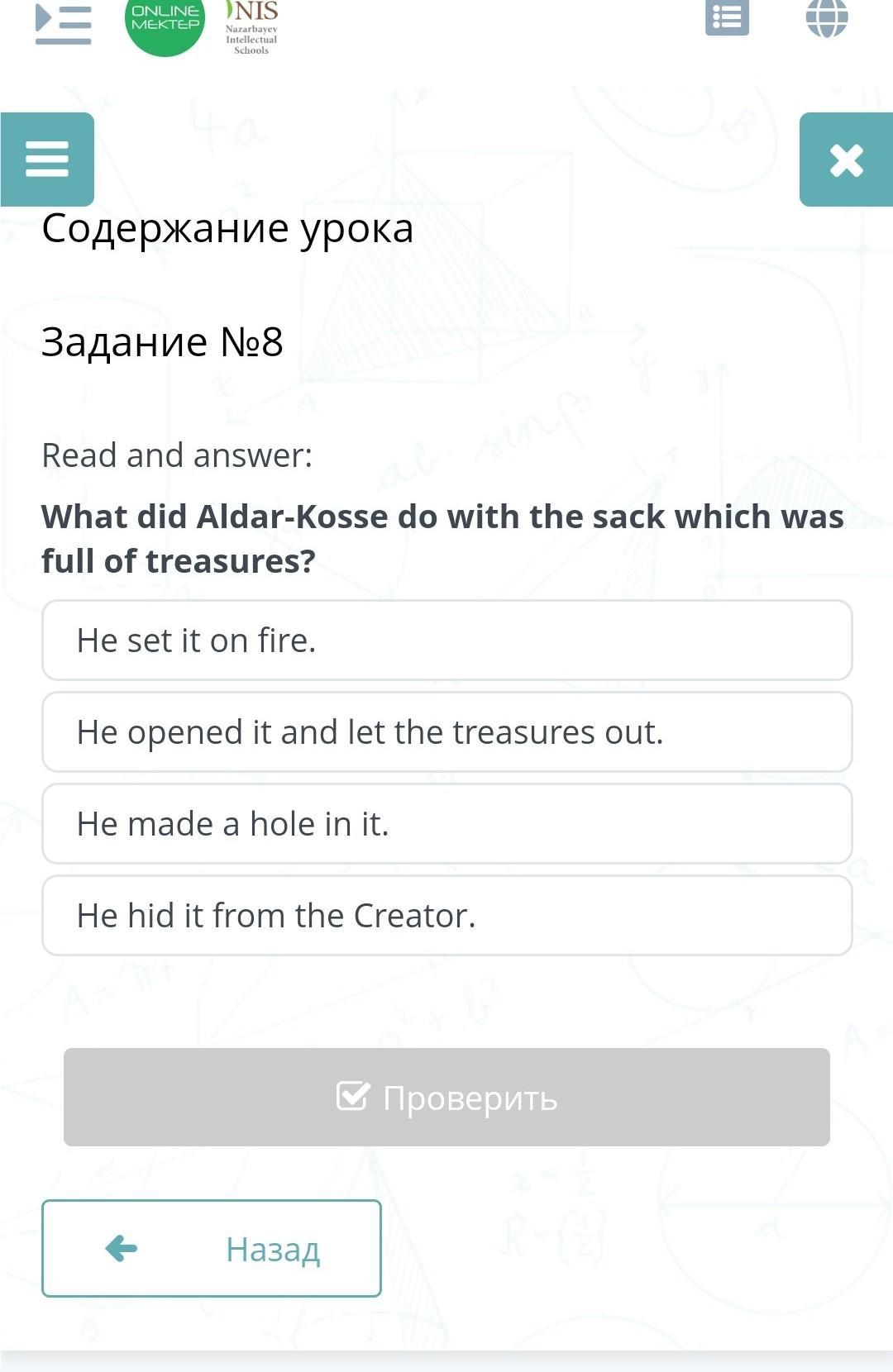The image size is (893, 1372).
Task: Click the NIS Nazarbayev Intellectual Schools logo
Action: pos(251,28)
